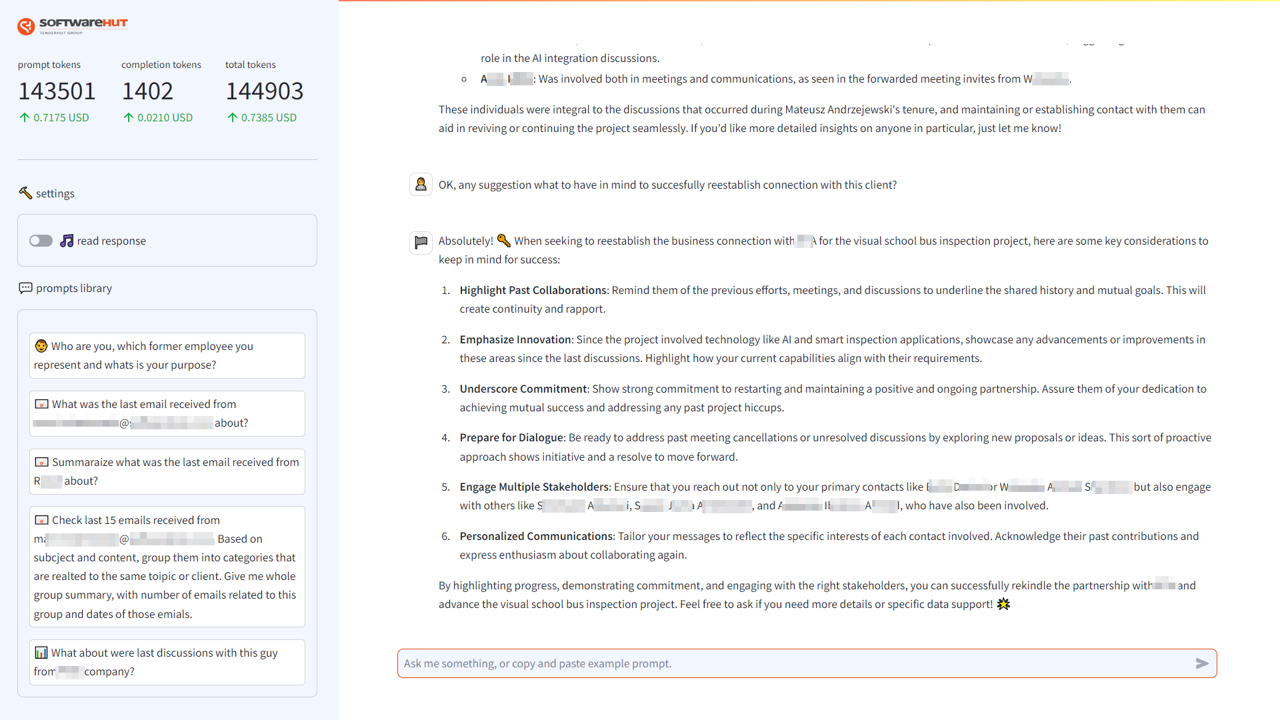The height and width of the screenshot is (720, 1280).
Task: Click the send arrow icon
Action: 1202,663
